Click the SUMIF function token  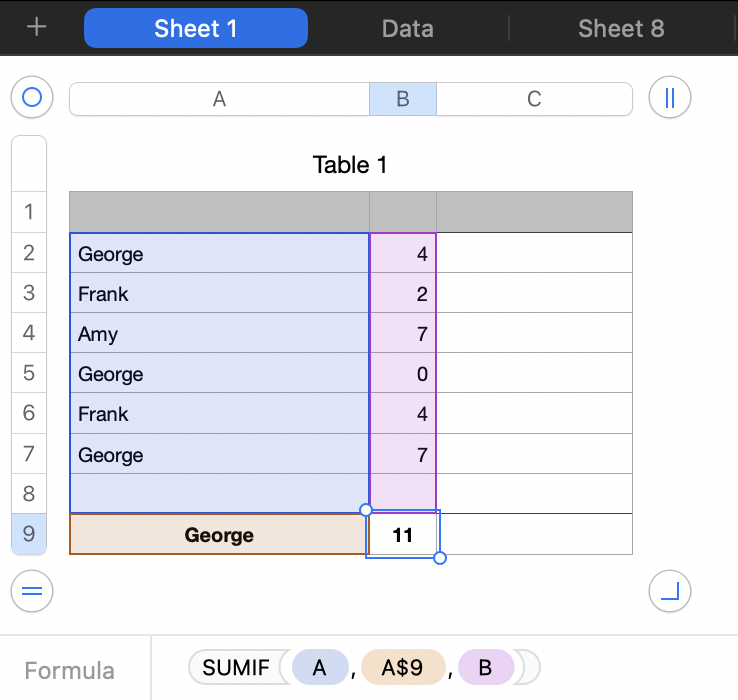236,667
